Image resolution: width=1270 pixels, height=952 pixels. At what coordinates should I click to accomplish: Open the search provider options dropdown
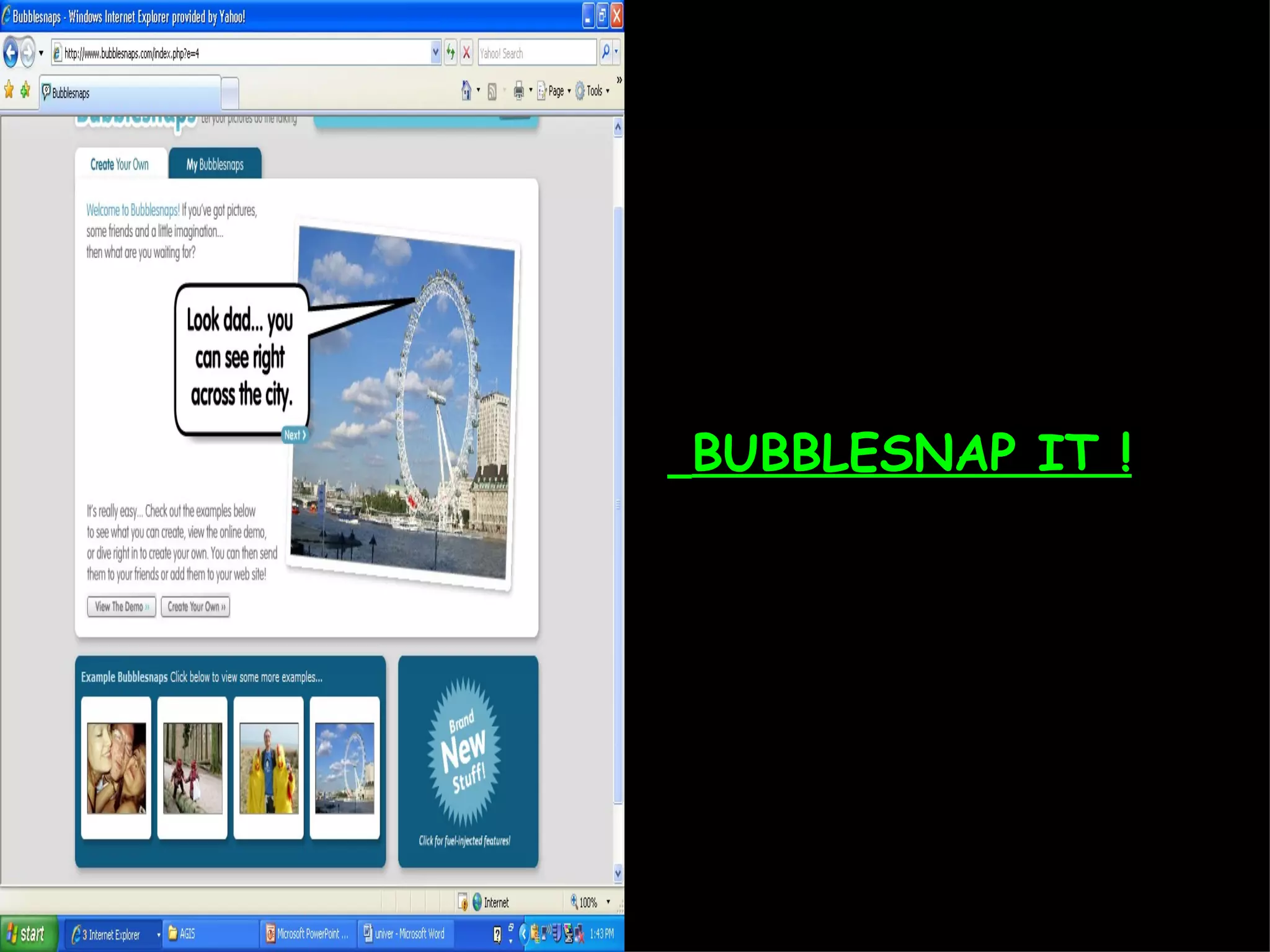click(616, 53)
